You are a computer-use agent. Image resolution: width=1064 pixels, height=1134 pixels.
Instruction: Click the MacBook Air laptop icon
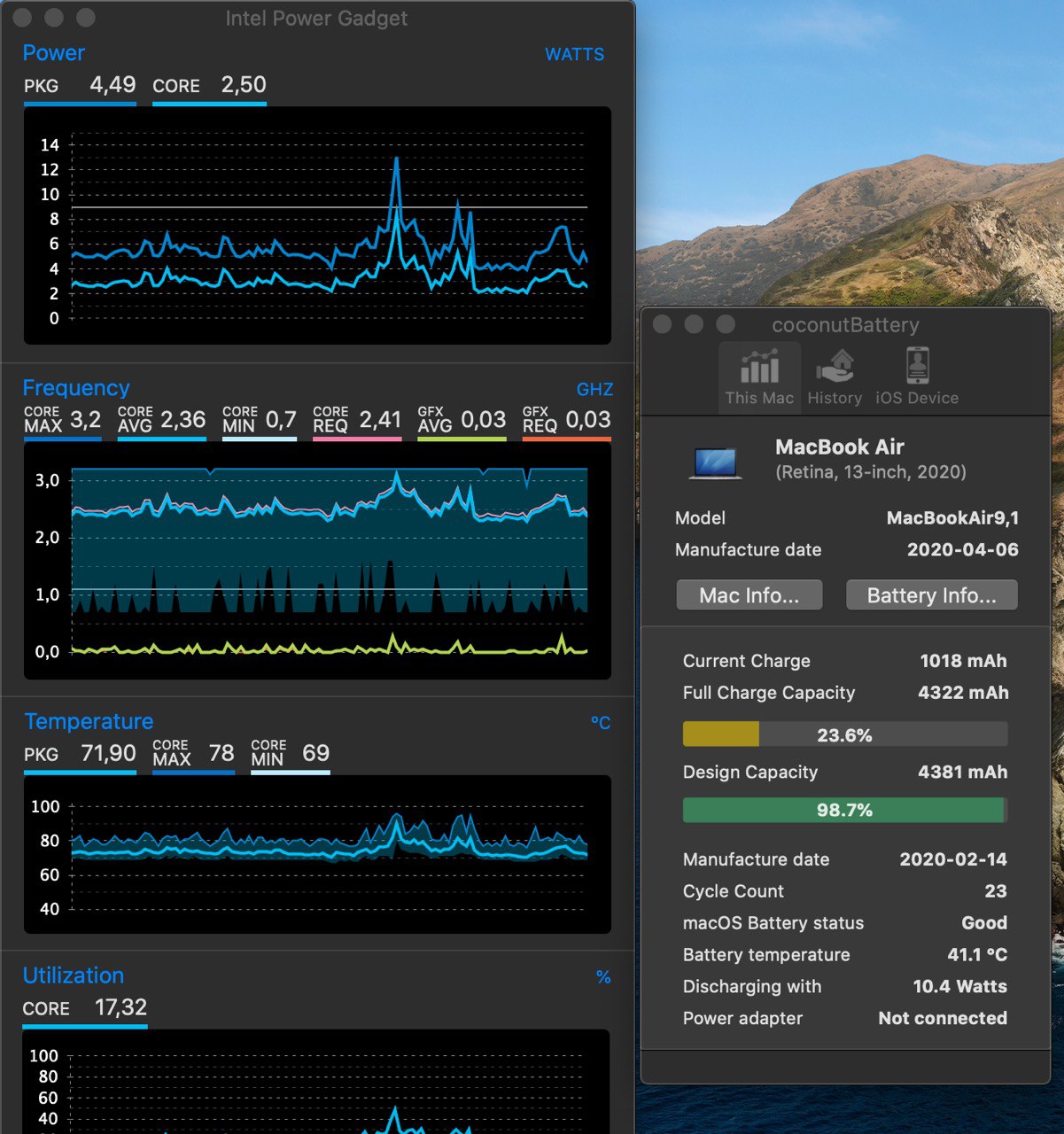[x=716, y=462]
